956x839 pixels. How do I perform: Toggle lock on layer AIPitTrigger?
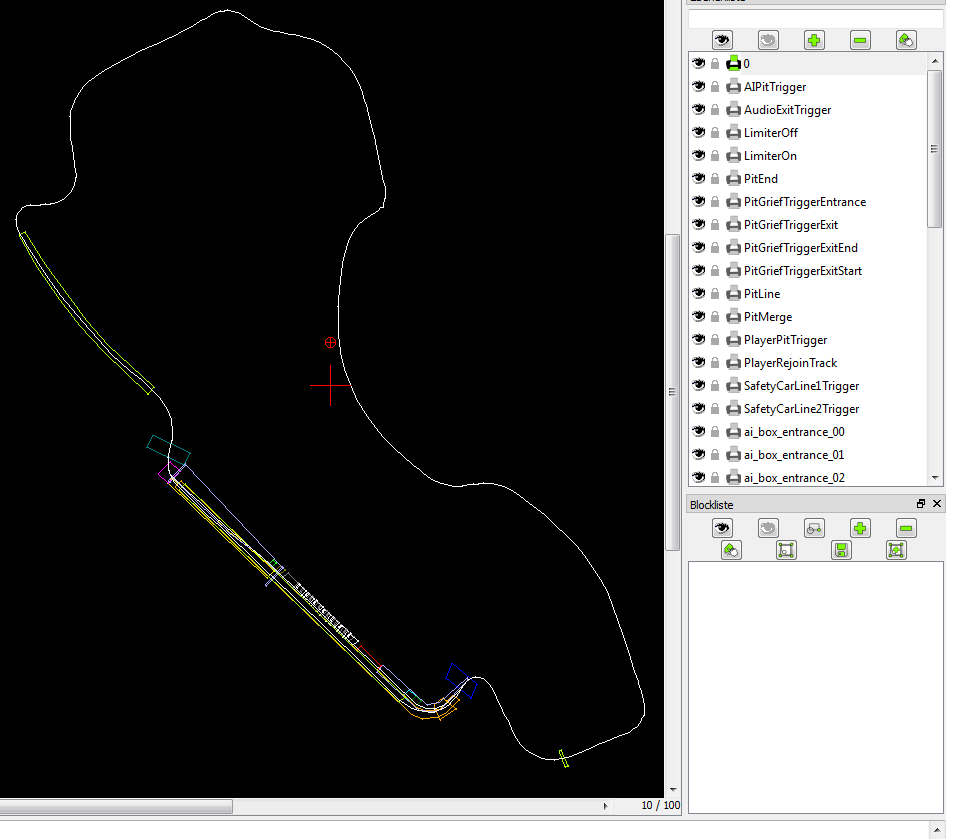point(715,87)
